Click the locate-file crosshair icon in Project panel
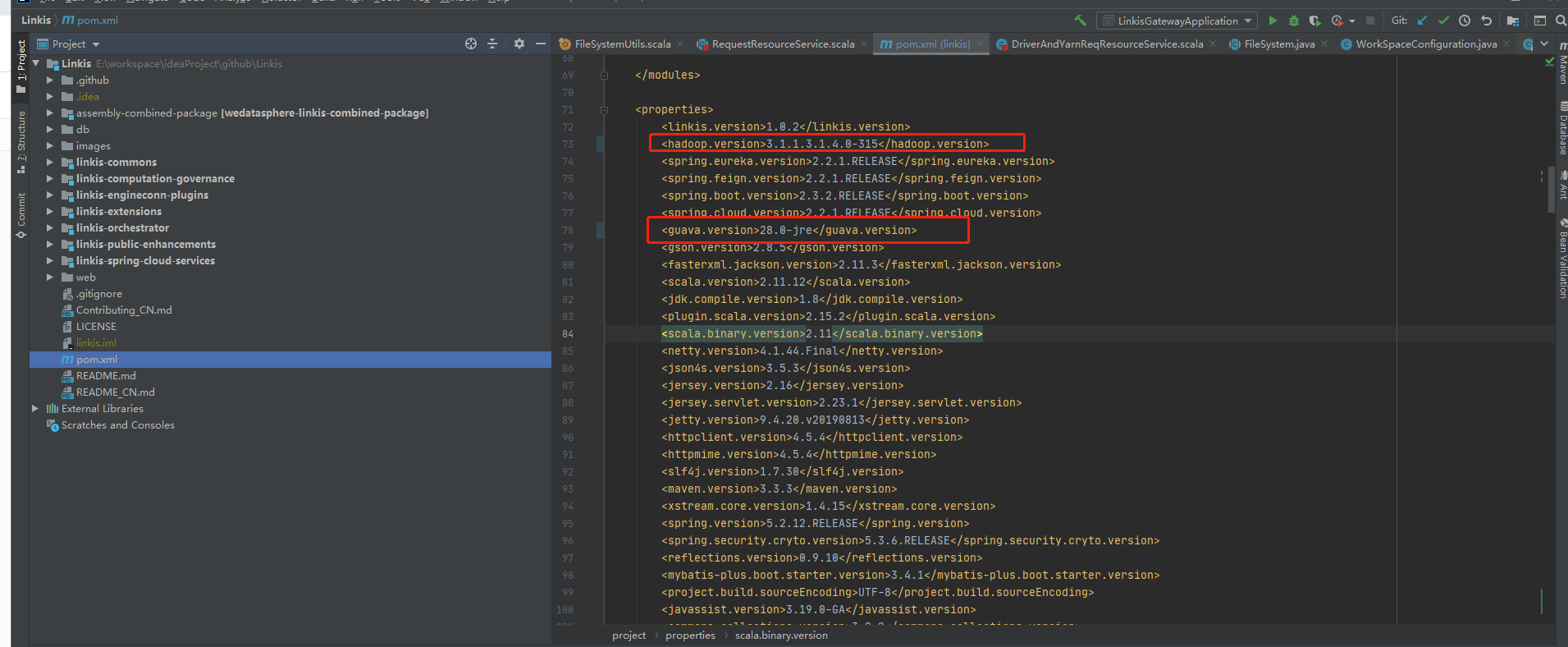This screenshot has width=1568, height=647. coord(471,44)
